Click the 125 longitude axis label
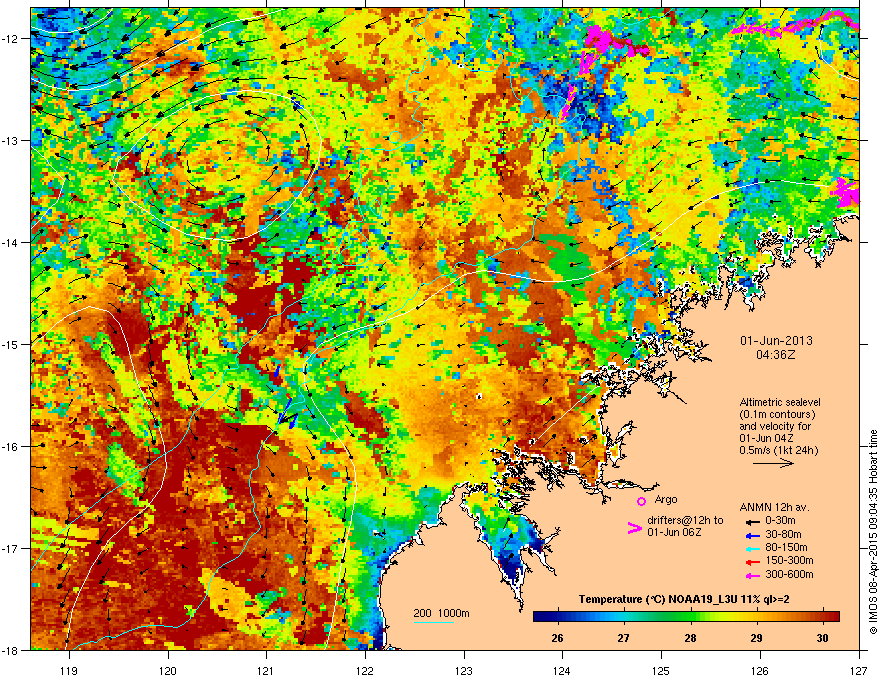This screenshot has height=680, width=880. point(661,670)
